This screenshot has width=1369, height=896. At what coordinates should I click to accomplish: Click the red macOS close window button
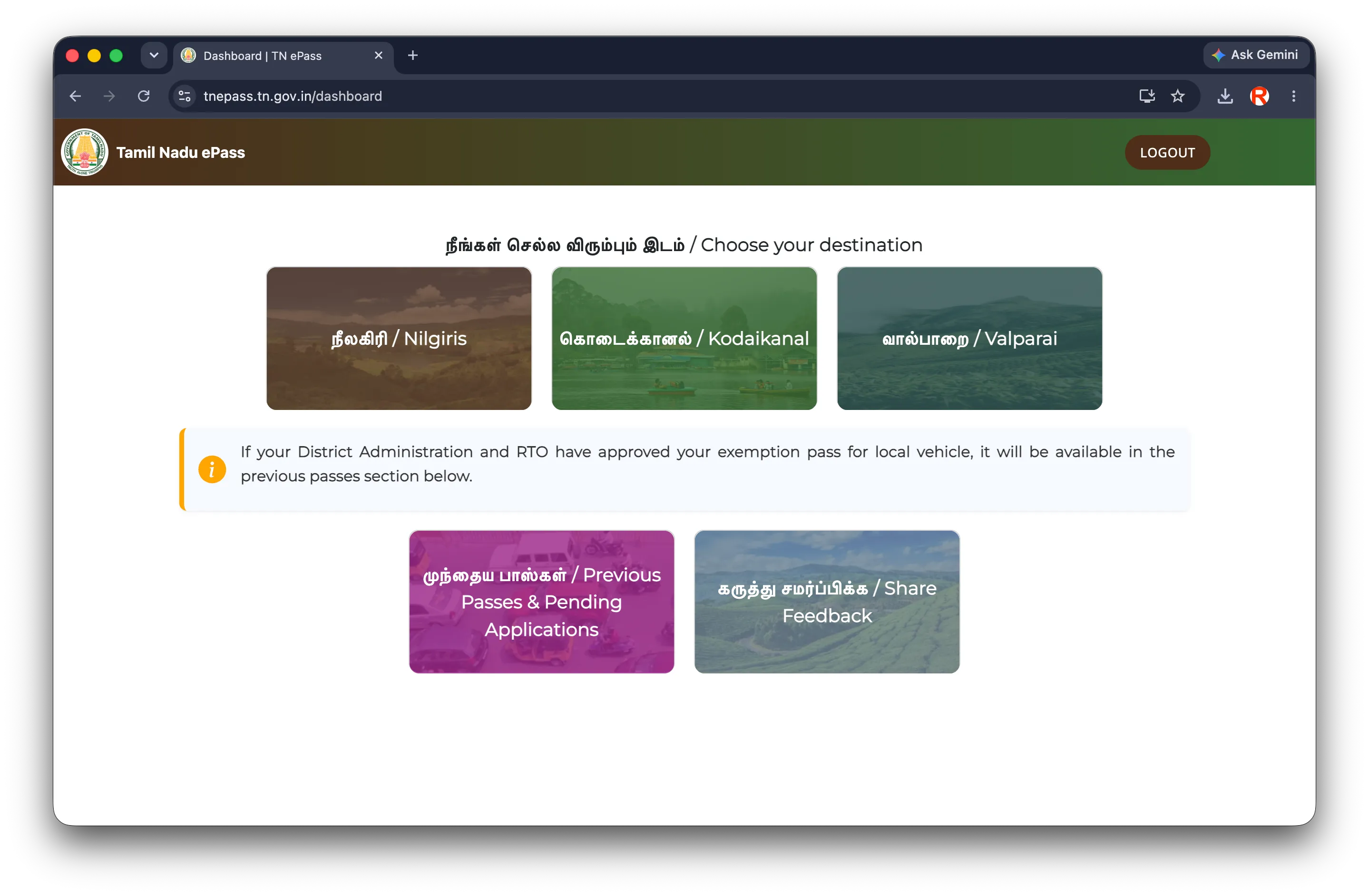pos(72,55)
